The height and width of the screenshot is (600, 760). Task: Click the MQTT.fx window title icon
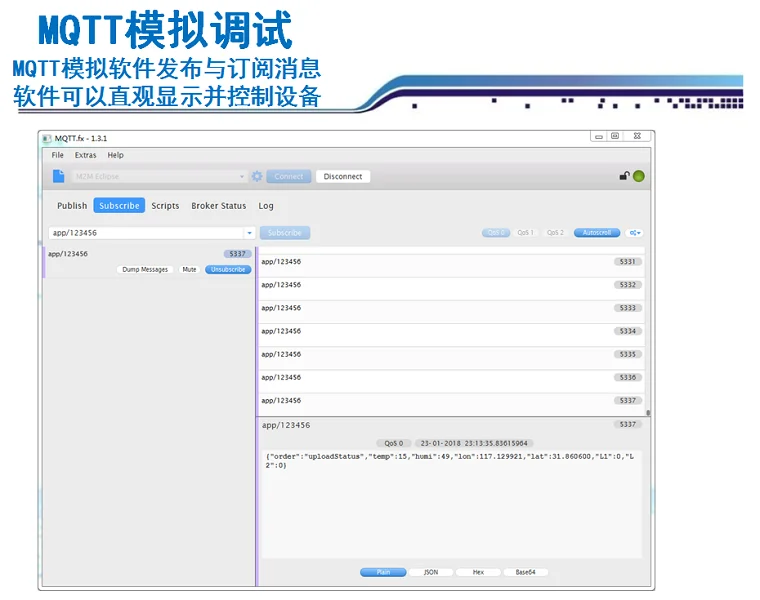pyautogui.click(x=47, y=139)
